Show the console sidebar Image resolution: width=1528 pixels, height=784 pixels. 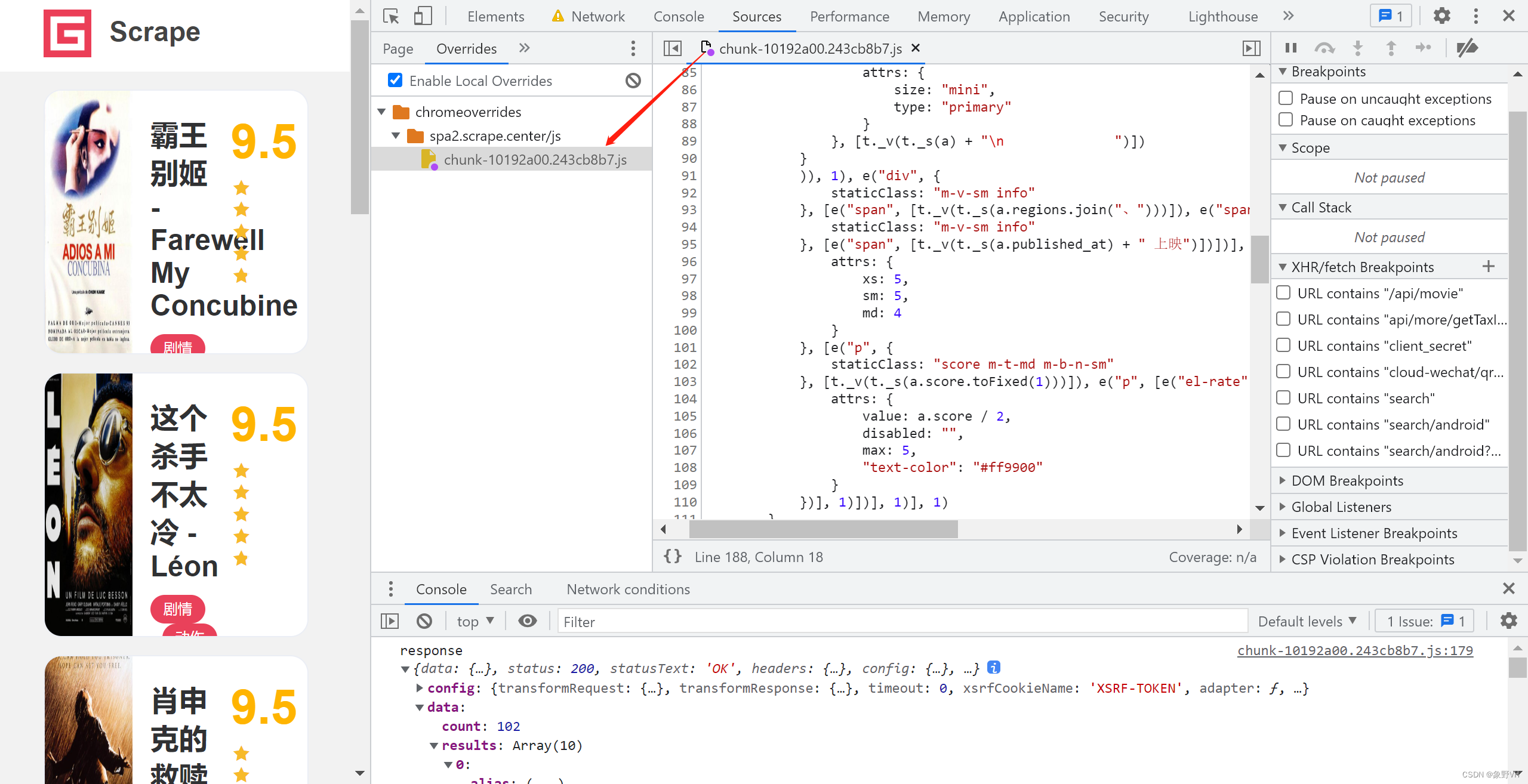[390, 621]
